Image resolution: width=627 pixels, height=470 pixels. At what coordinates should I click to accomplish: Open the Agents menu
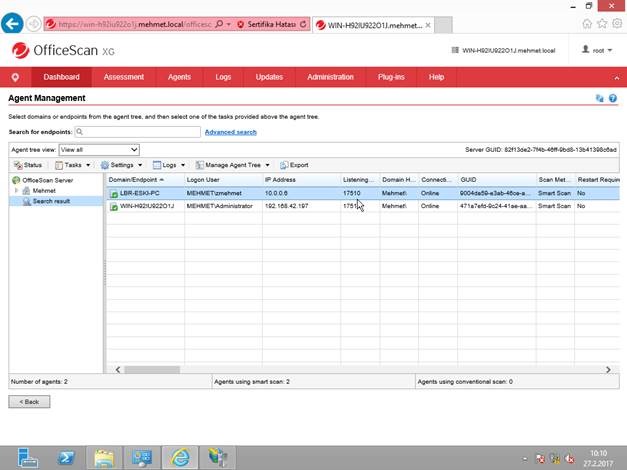[179, 77]
